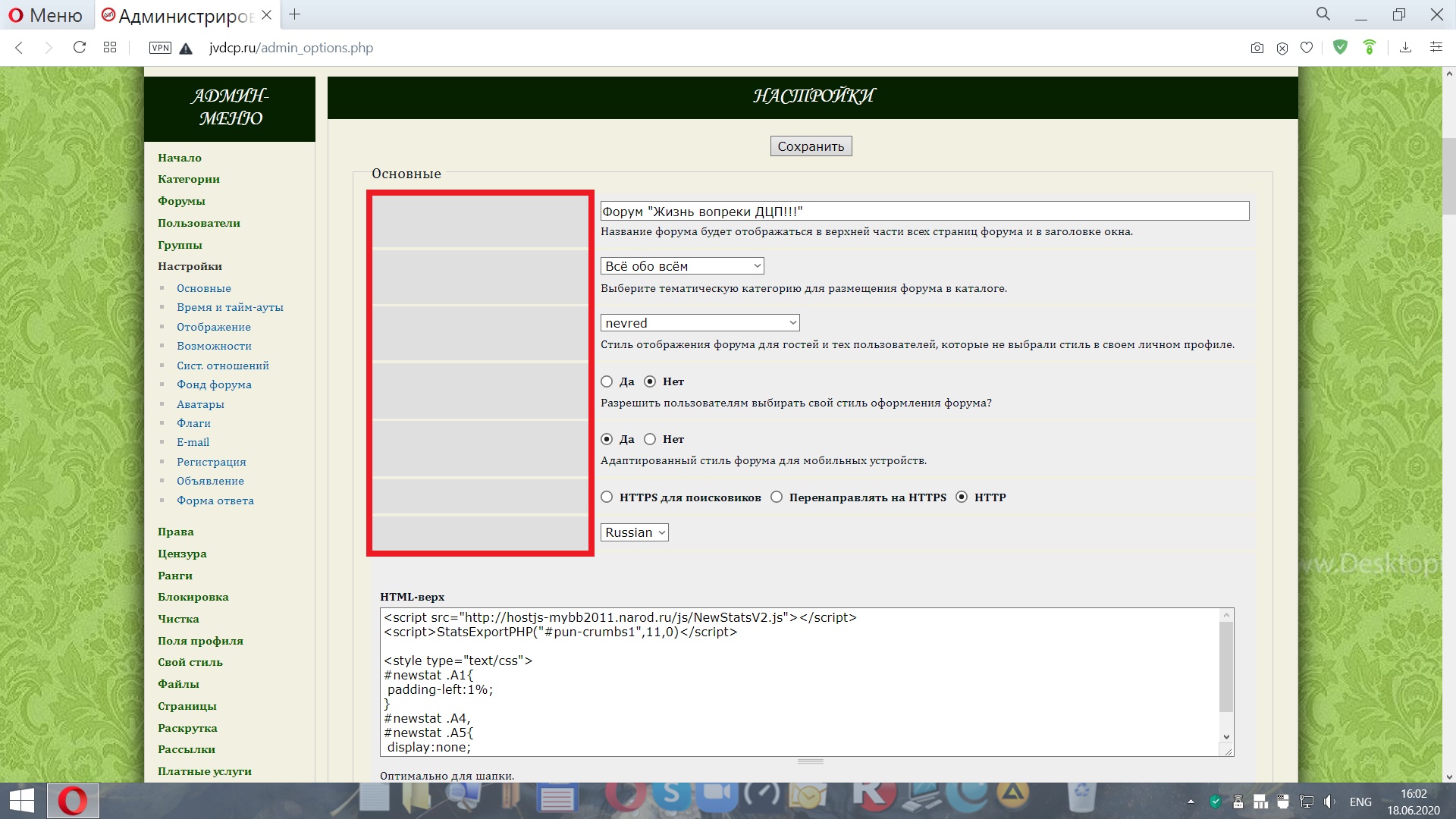The height and width of the screenshot is (819, 1456).
Task: Reload the page with the refresh icon
Action: pyautogui.click(x=79, y=48)
